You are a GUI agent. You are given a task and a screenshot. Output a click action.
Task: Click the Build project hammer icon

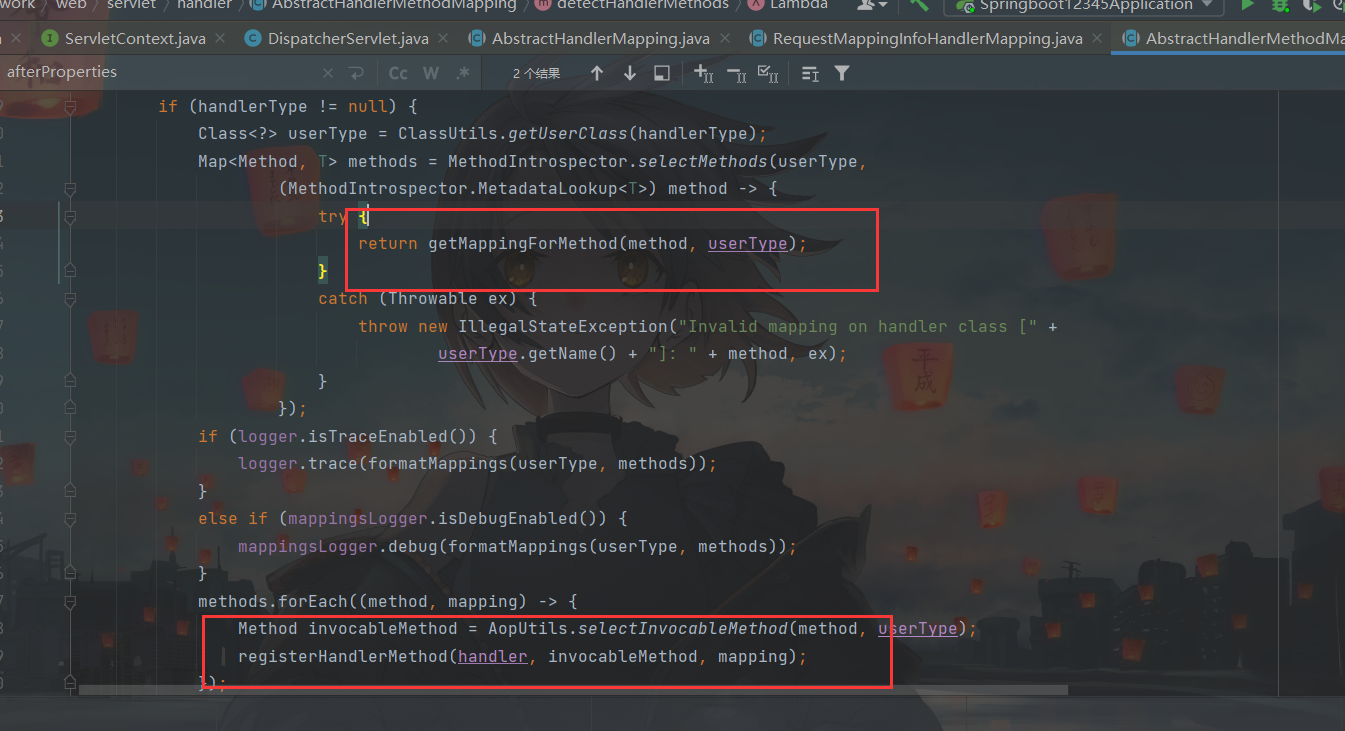(918, 5)
